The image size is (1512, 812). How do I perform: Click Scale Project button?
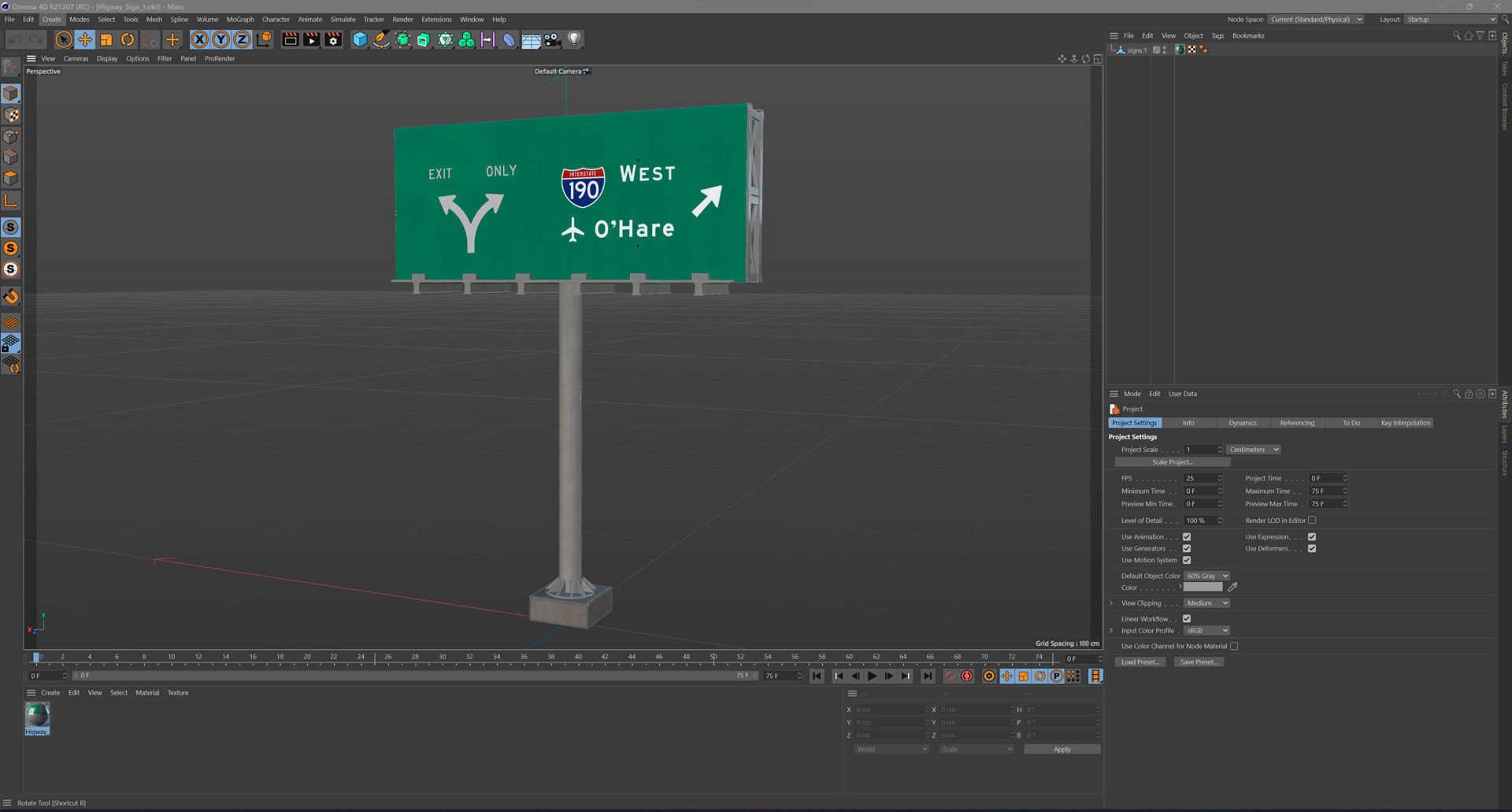1173,462
